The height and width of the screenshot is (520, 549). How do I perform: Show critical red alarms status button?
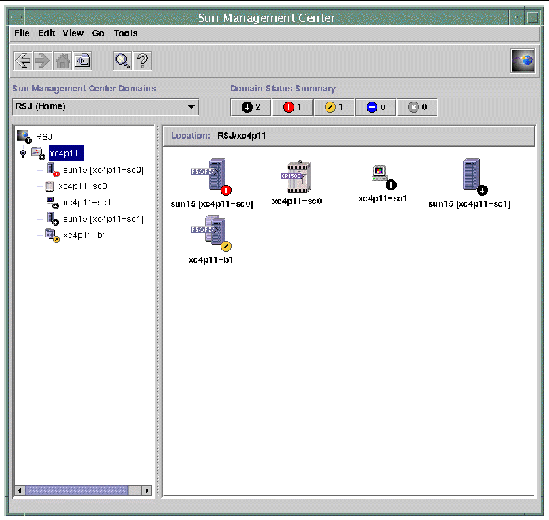pos(292,107)
